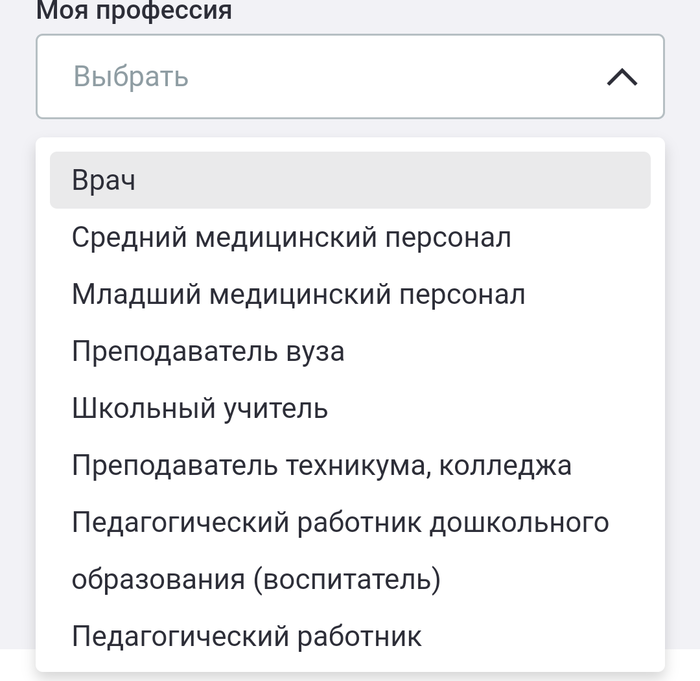Collapse the profession list using the chevron
This screenshot has width=700, height=681.
[x=622, y=77]
